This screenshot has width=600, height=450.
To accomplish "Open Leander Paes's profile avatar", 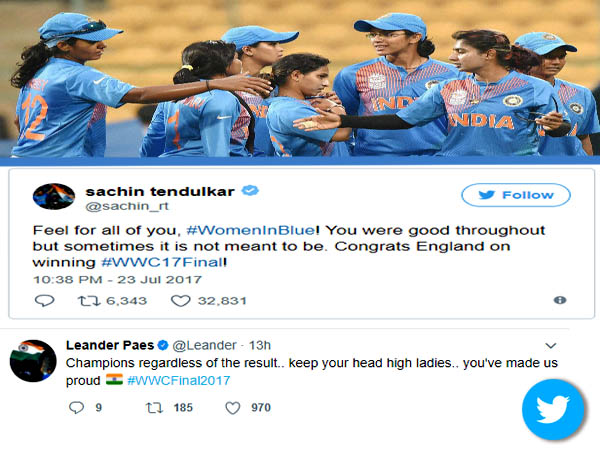I will tap(32, 359).
